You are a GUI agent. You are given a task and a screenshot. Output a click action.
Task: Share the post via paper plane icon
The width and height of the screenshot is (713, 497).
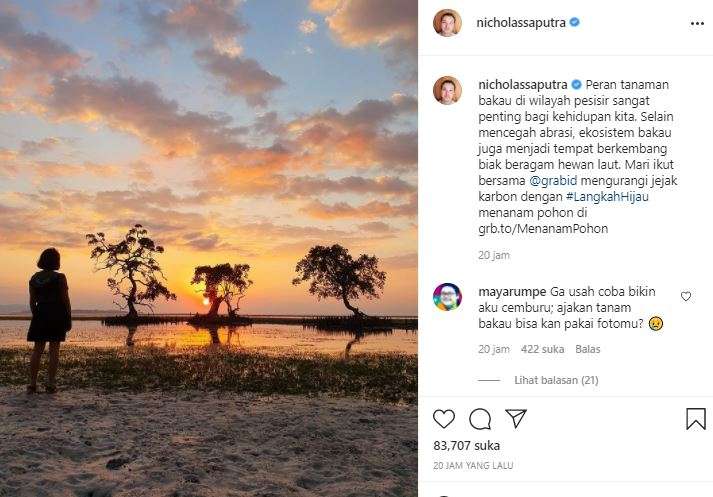pos(515,418)
